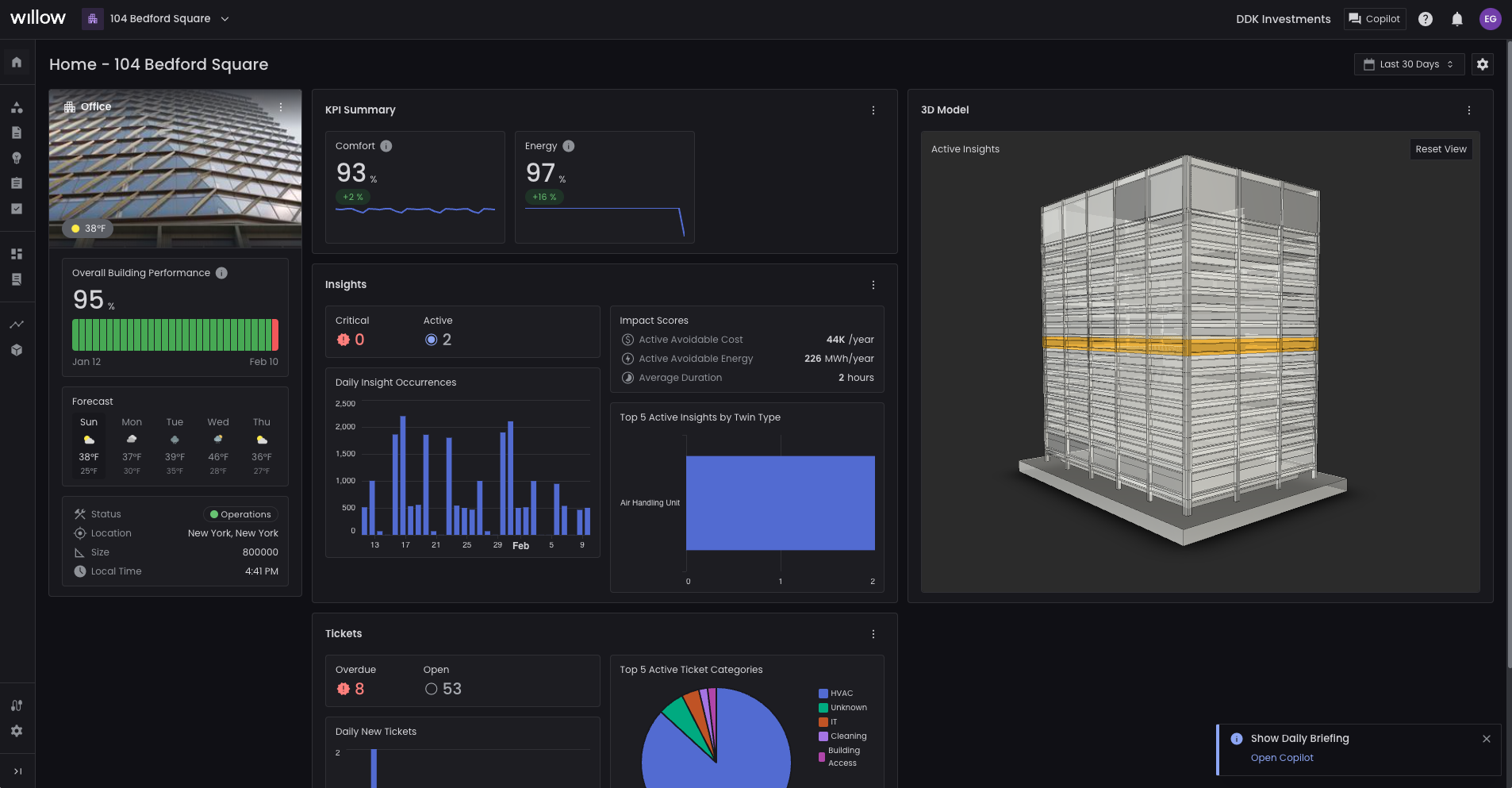
Task: Expand the left sidebar with arrow
Action: point(17,771)
